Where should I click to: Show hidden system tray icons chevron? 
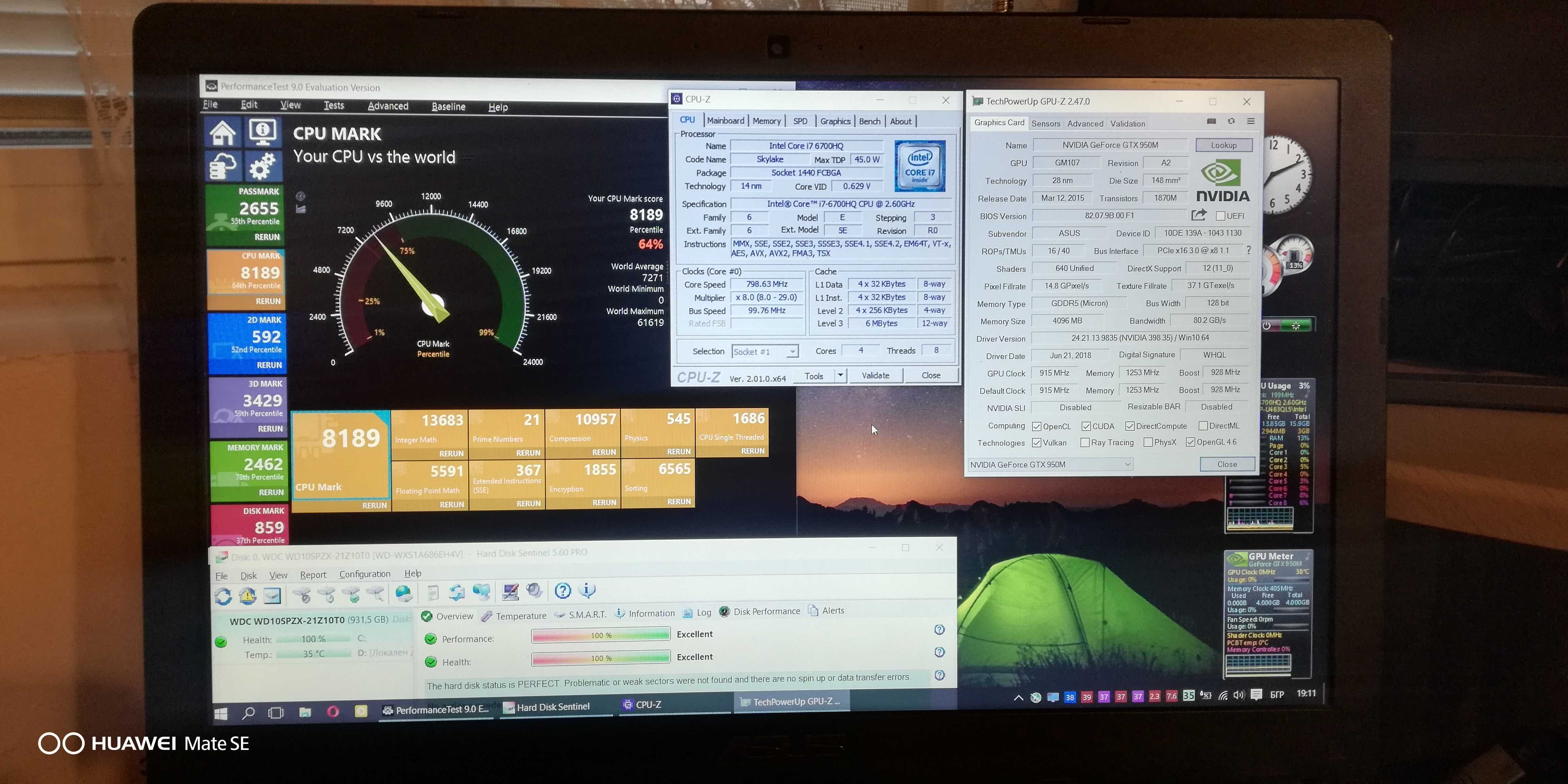(x=1018, y=698)
